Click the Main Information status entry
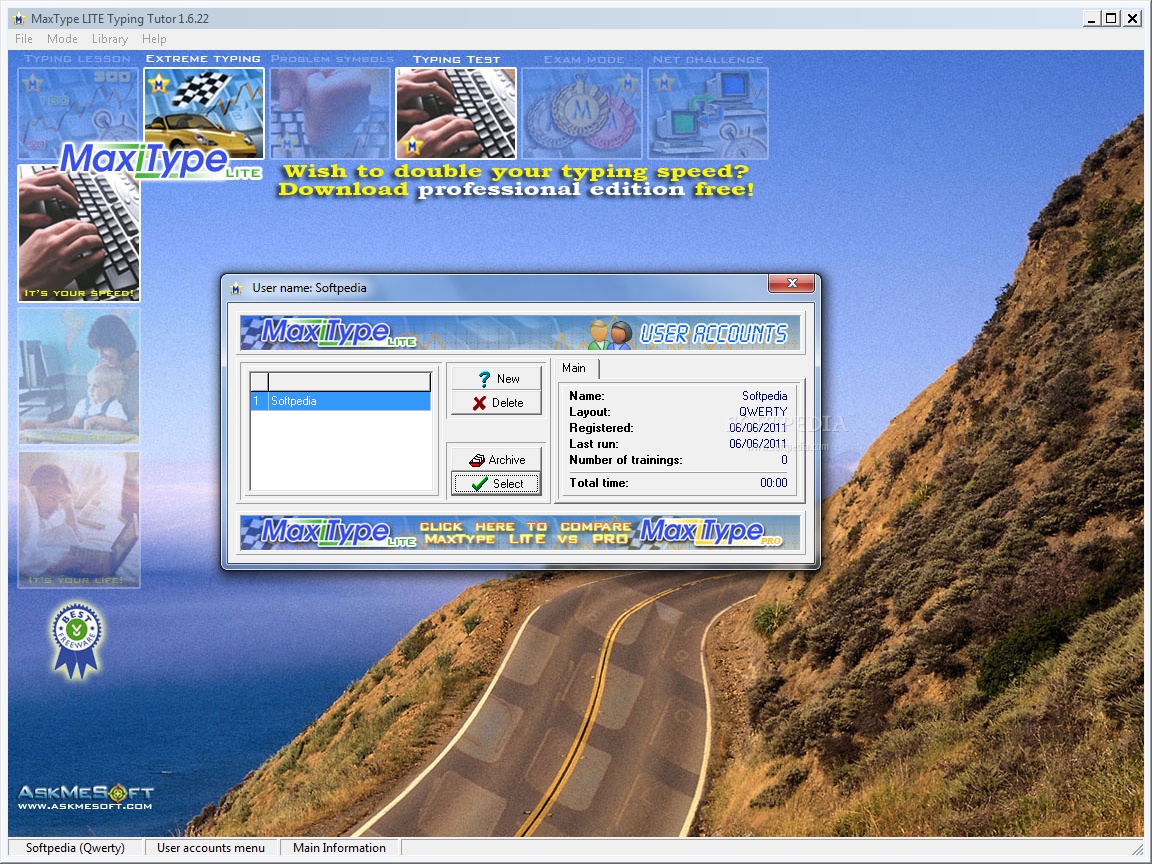The width and height of the screenshot is (1152, 864). click(x=339, y=848)
